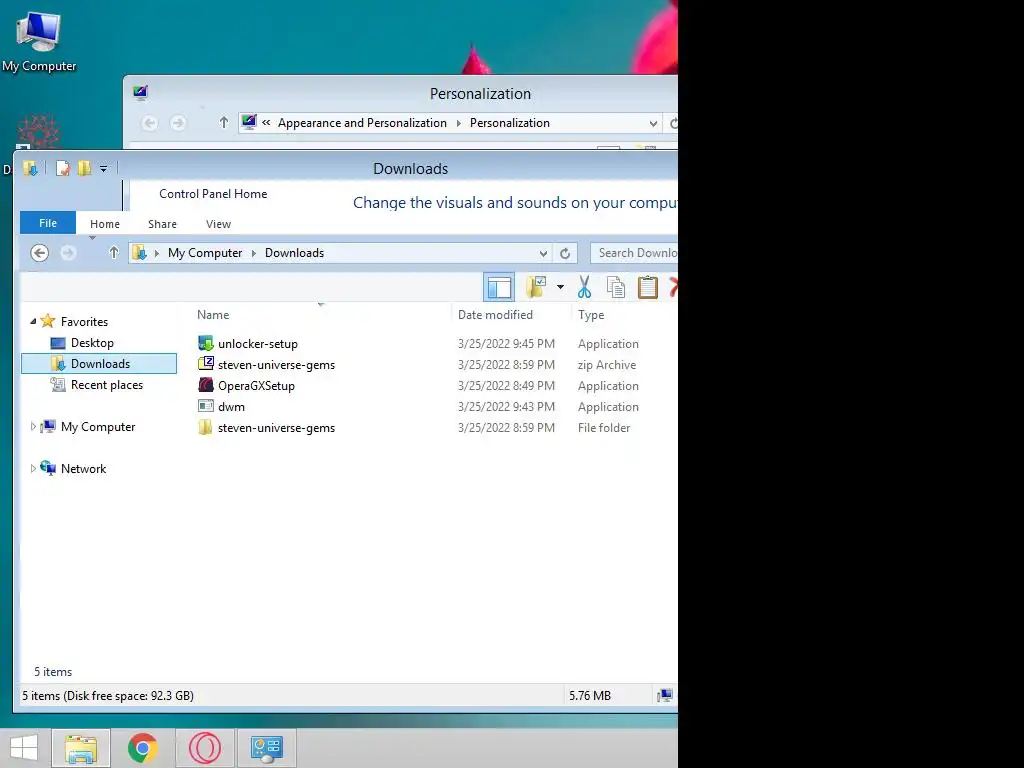Launch Opera from the taskbar

point(205,748)
